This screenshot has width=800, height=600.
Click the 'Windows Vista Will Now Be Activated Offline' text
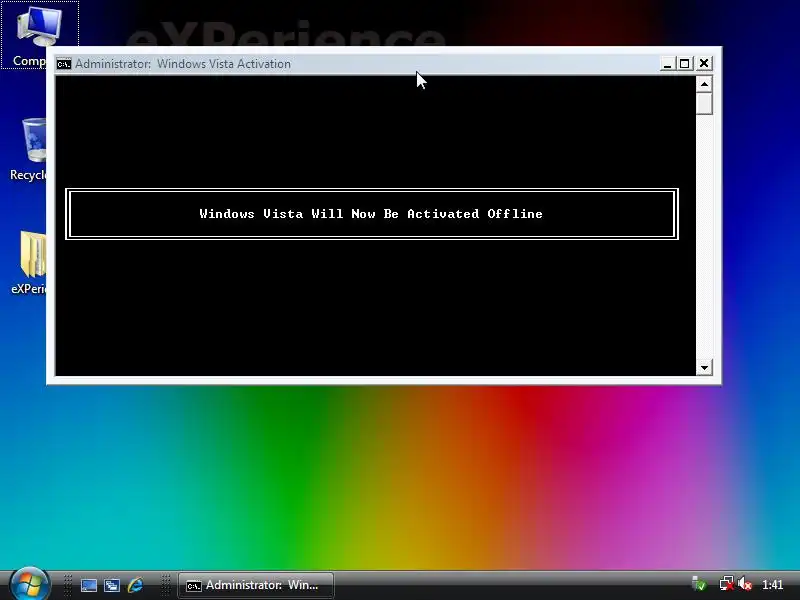pyautogui.click(x=371, y=214)
